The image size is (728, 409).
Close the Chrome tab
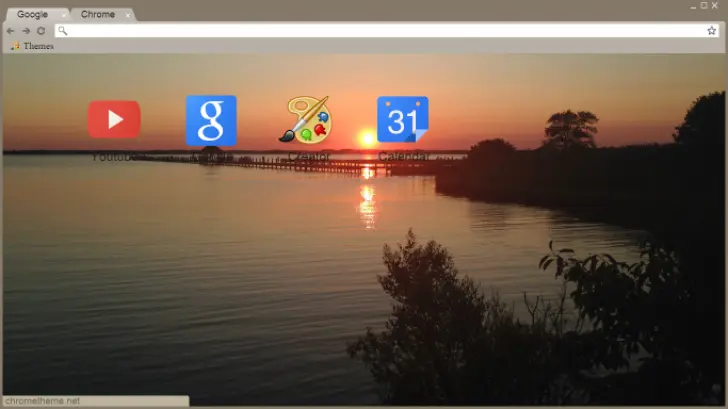(x=129, y=15)
